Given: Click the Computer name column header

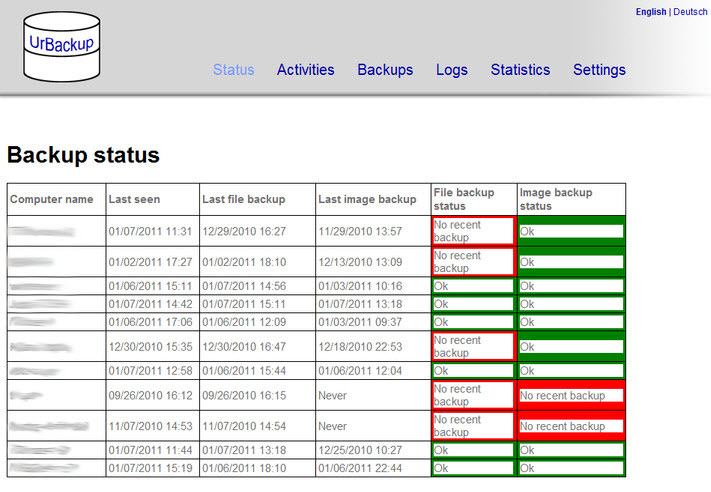Looking at the screenshot, I should tap(52, 199).
